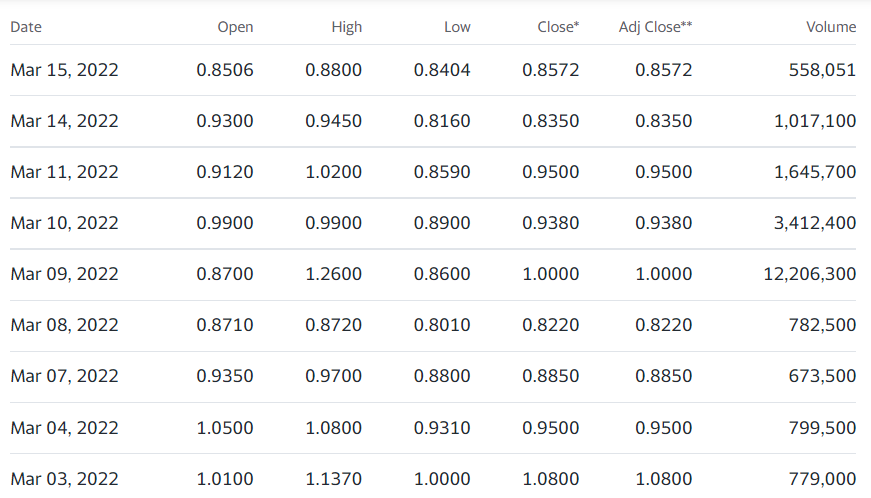
Task: Select the Mar 09, 2022 date cell
Action: (64, 274)
